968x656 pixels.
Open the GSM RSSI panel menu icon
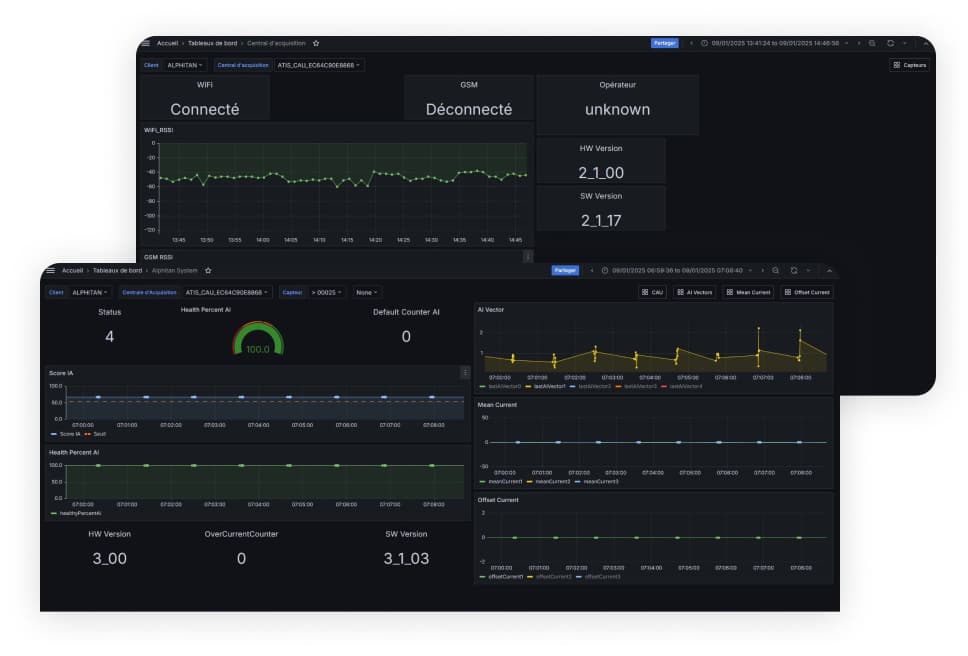point(528,257)
